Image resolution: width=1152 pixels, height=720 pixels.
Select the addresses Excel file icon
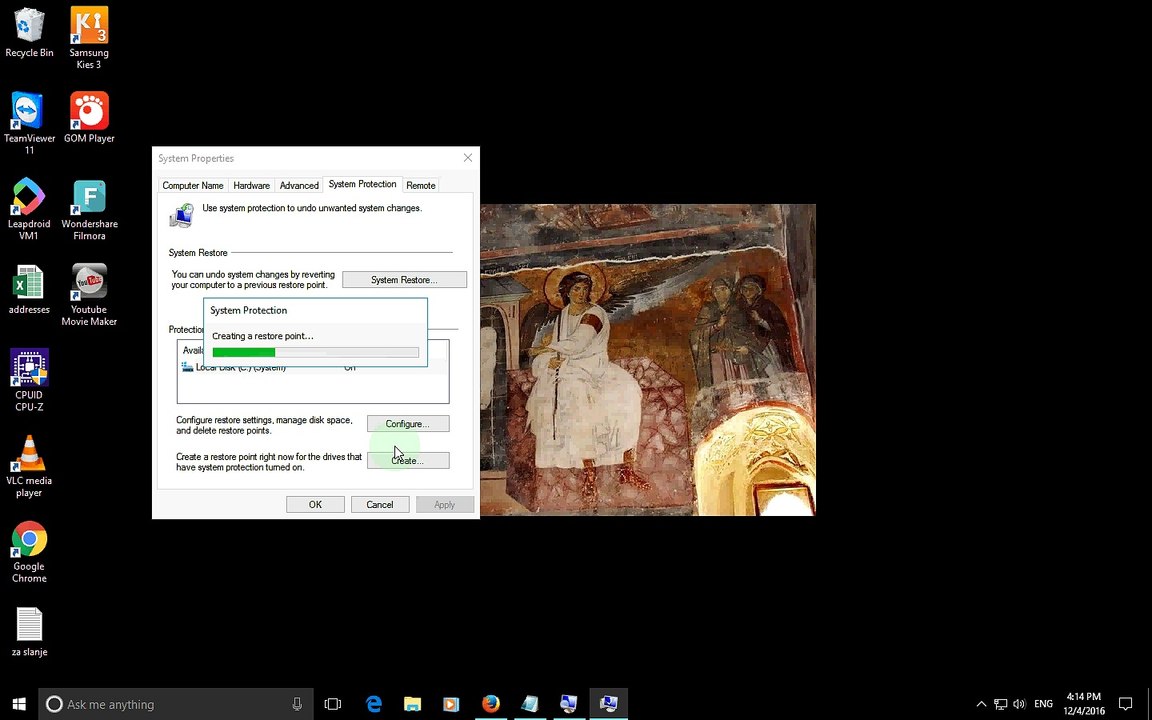29,289
